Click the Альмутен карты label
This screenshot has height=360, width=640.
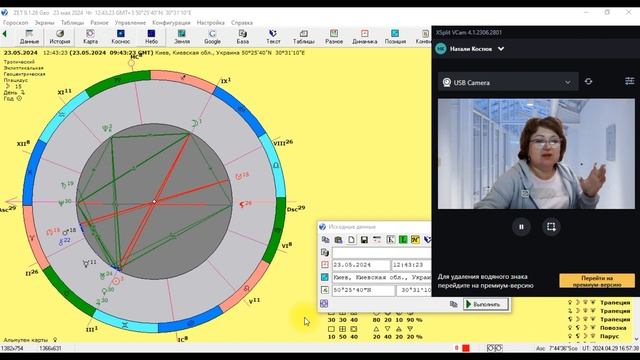(x=26, y=340)
